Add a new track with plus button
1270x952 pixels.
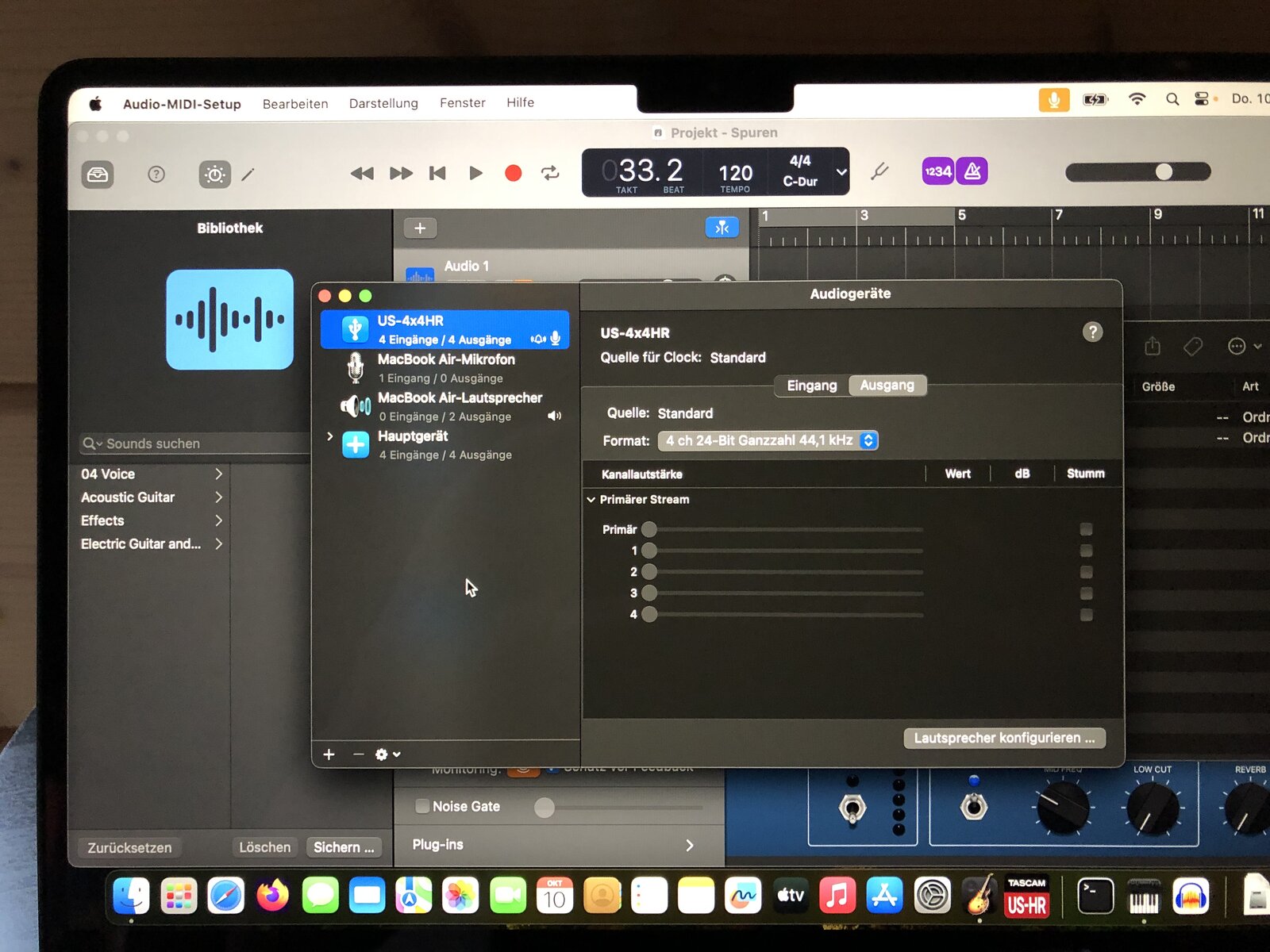tap(420, 228)
